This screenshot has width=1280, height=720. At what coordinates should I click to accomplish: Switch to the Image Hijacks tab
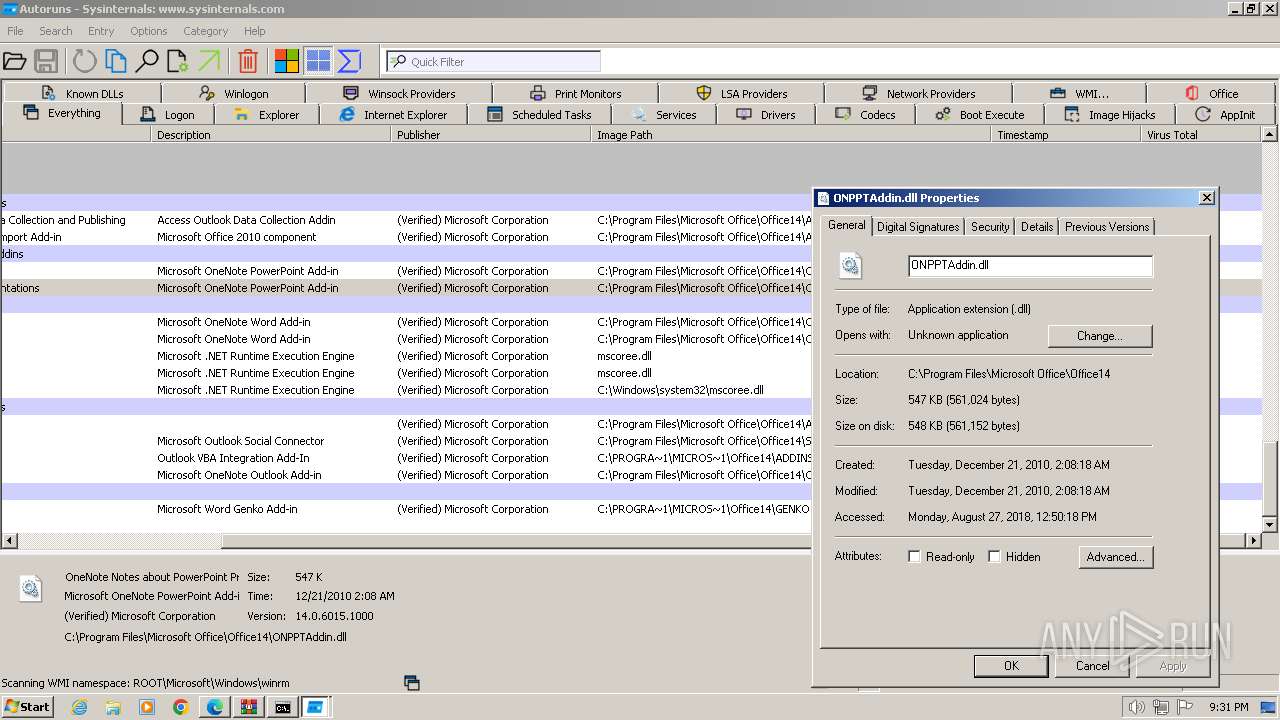tap(1110, 115)
